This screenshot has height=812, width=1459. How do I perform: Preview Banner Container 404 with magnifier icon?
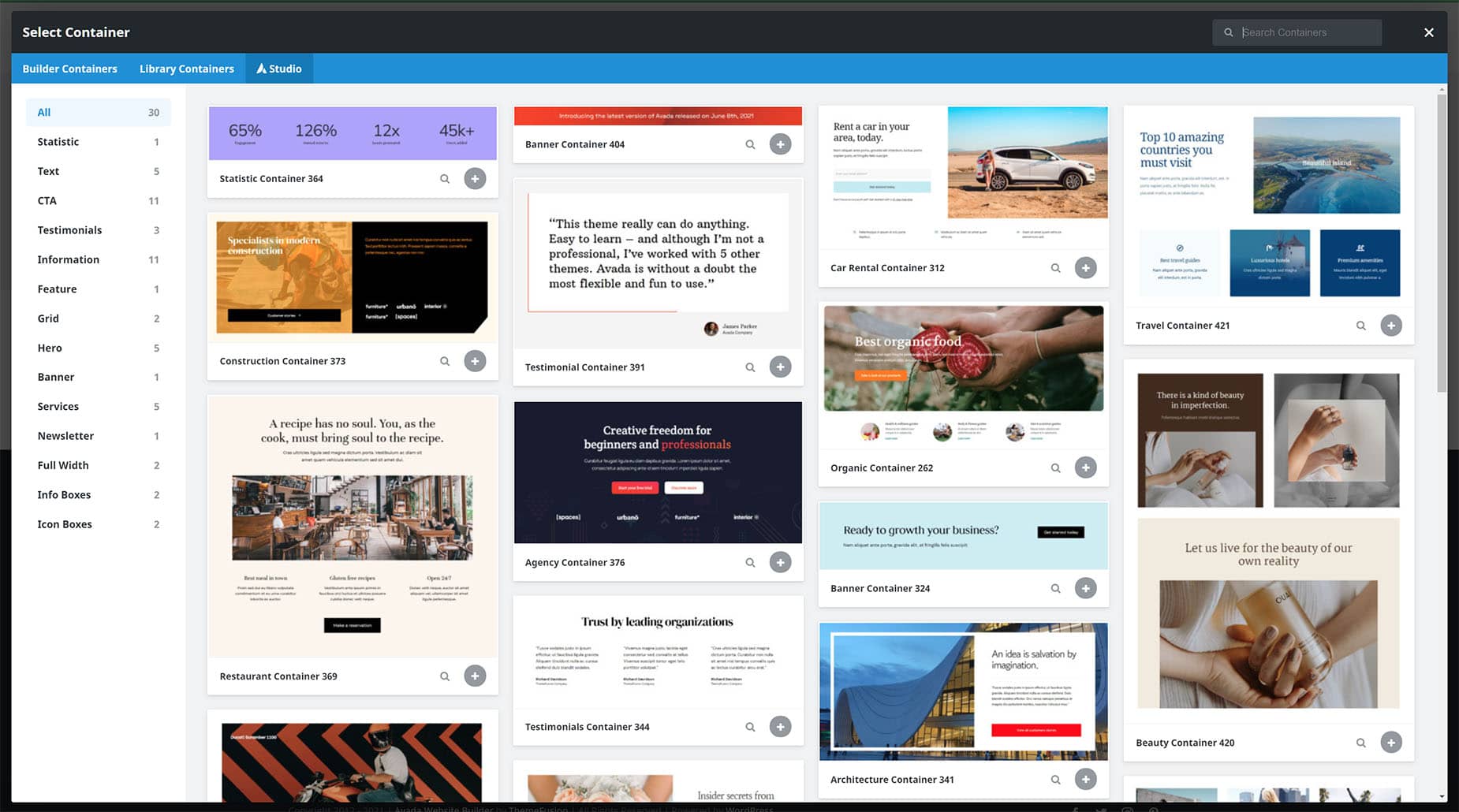click(750, 144)
